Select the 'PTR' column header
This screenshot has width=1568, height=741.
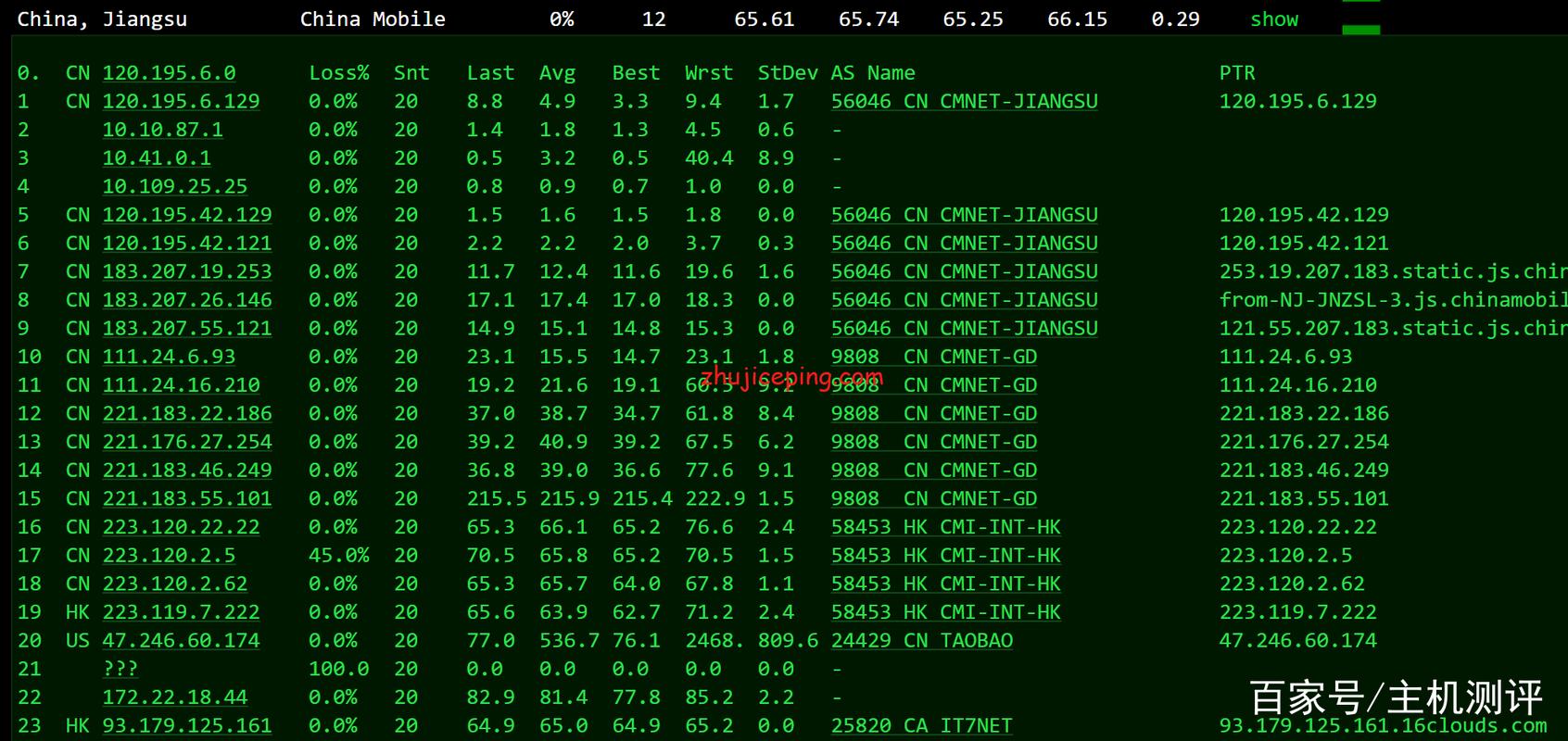pyautogui.click(x=1237, y=73)
